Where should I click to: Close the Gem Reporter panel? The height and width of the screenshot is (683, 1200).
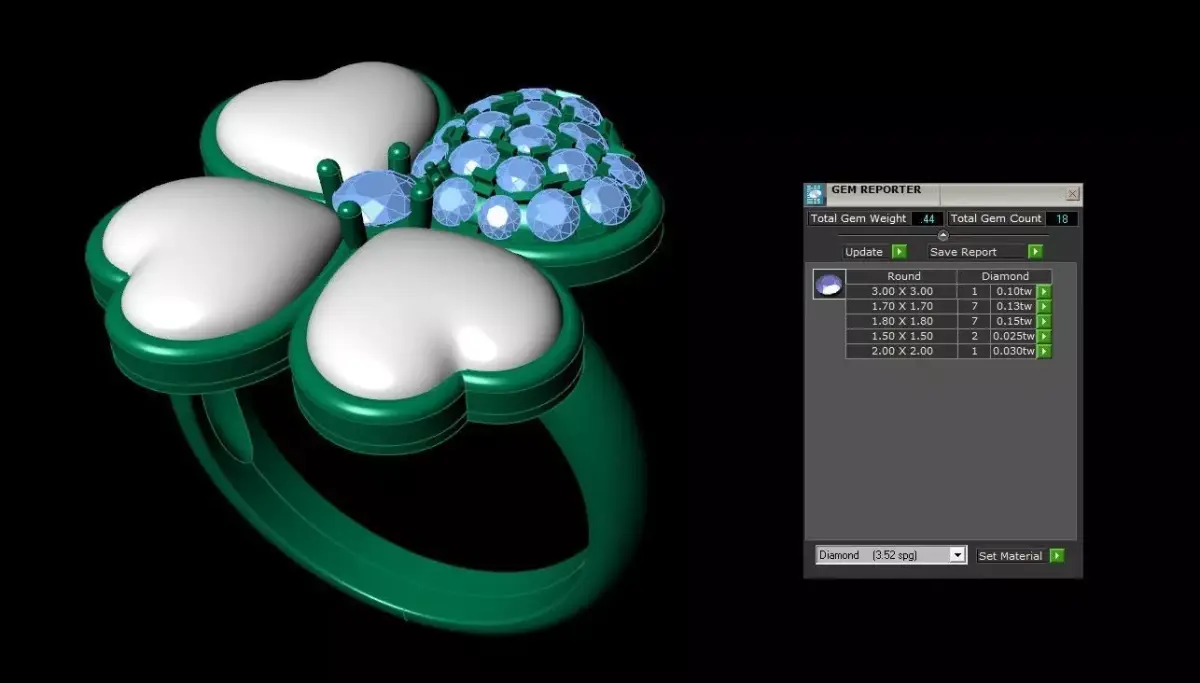[1072, 193]
